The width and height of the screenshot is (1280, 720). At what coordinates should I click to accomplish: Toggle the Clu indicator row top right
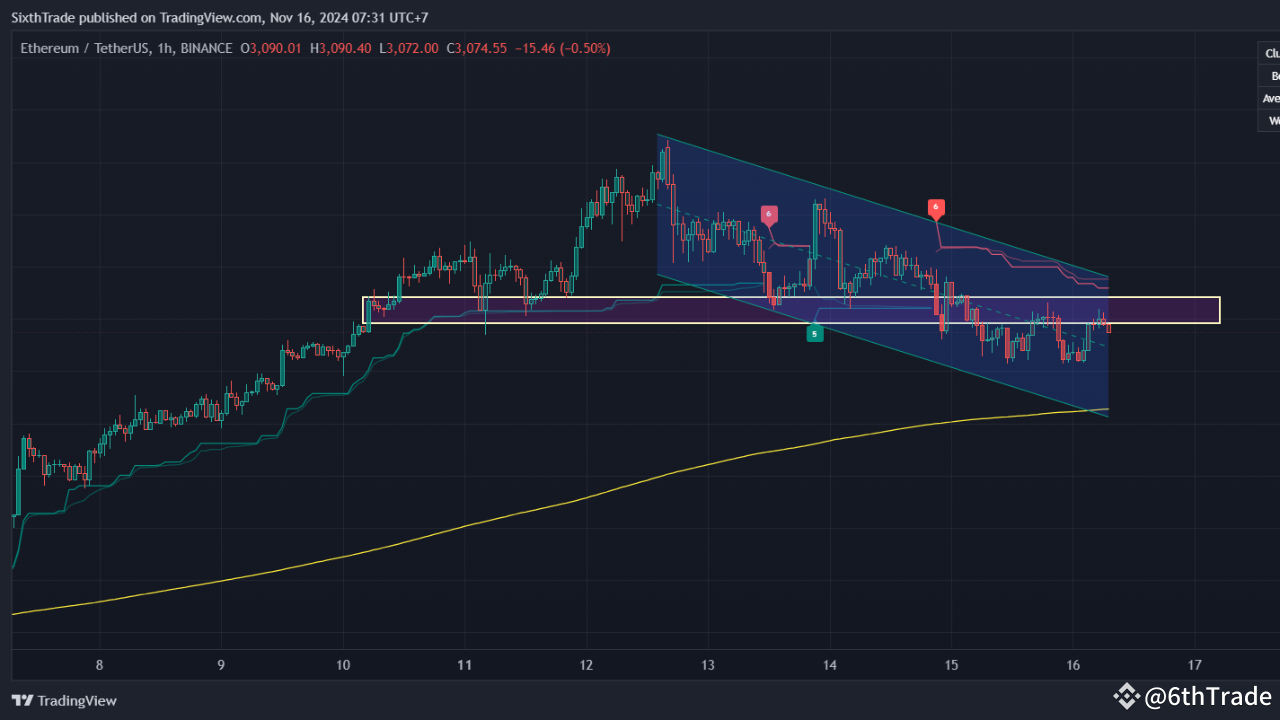click(1268, 53)
